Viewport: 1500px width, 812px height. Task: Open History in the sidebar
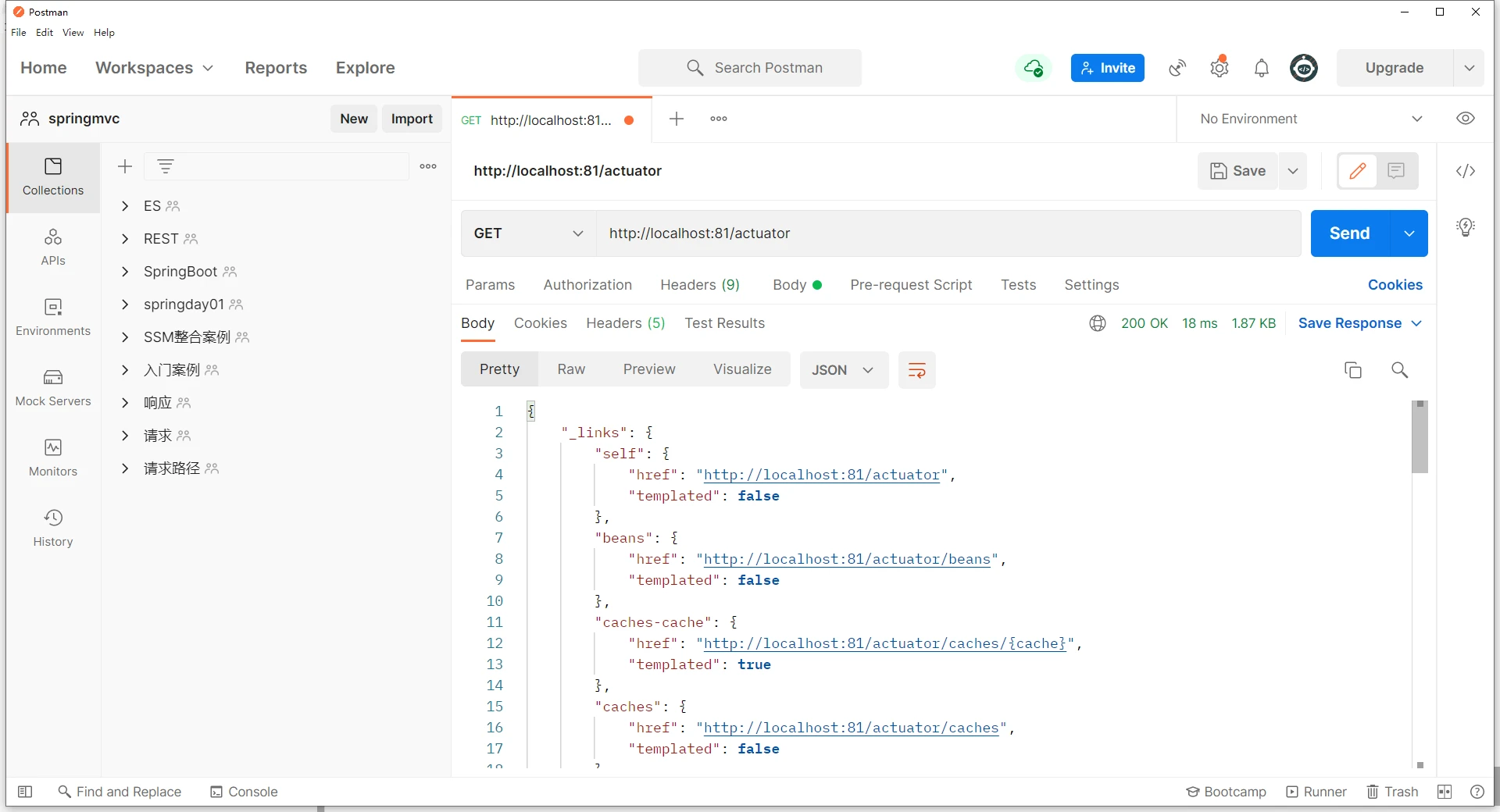point(53,529)
